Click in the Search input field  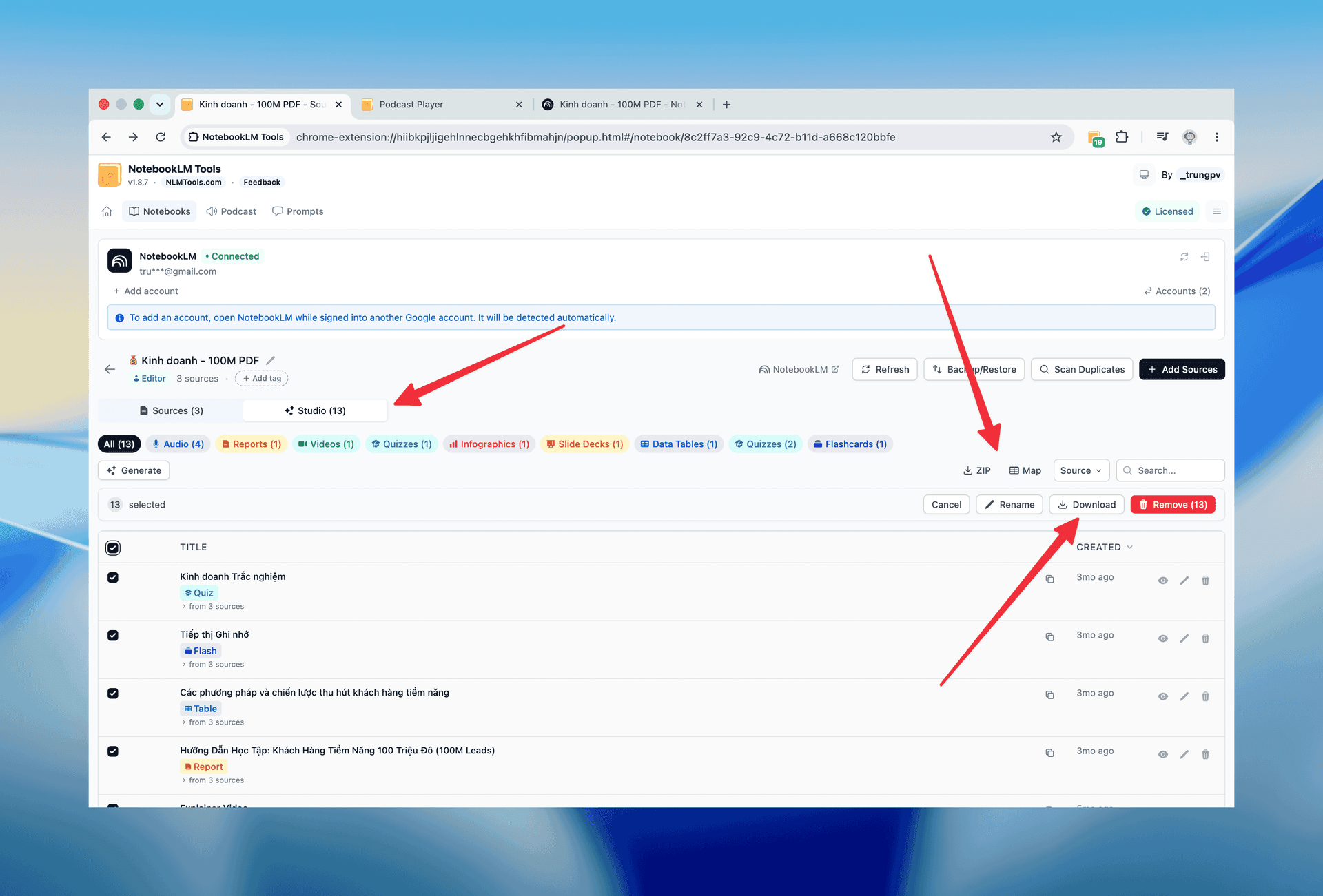(1170, 470)
